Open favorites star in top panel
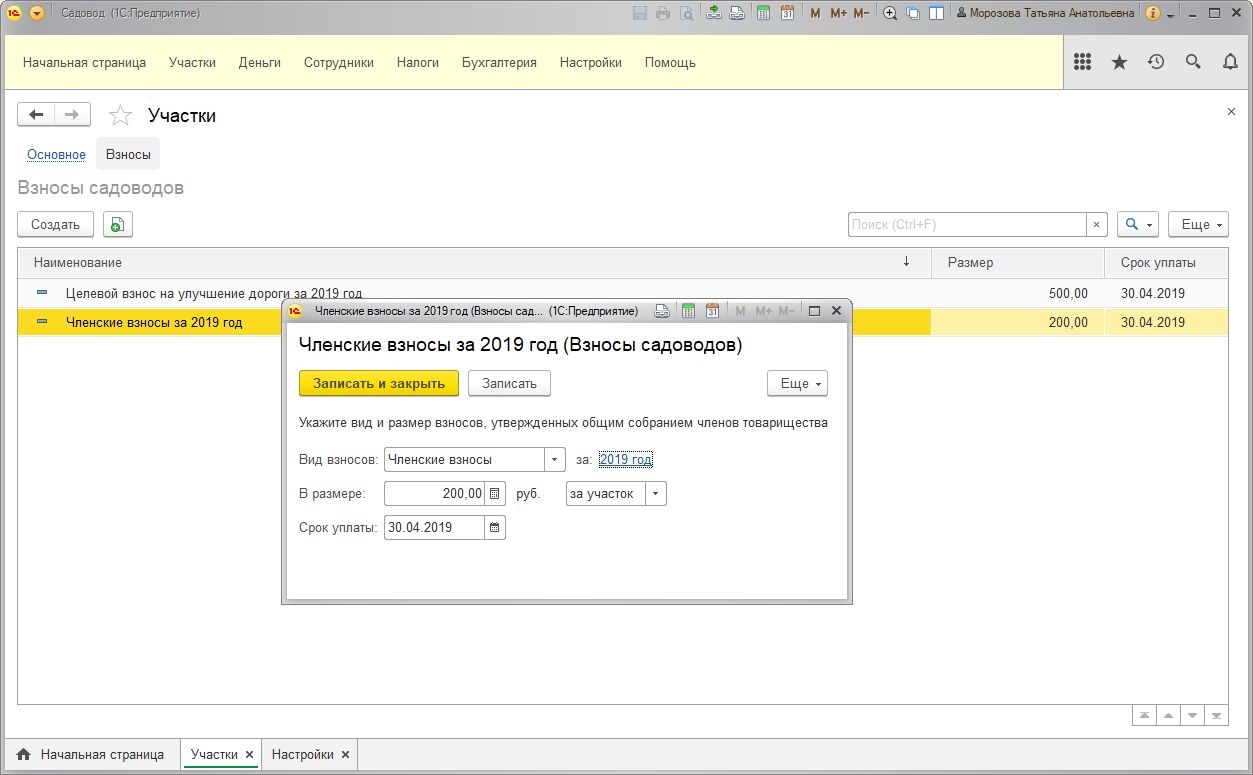The width and height of the screenshot is (1253, 775). point(1119,62)
